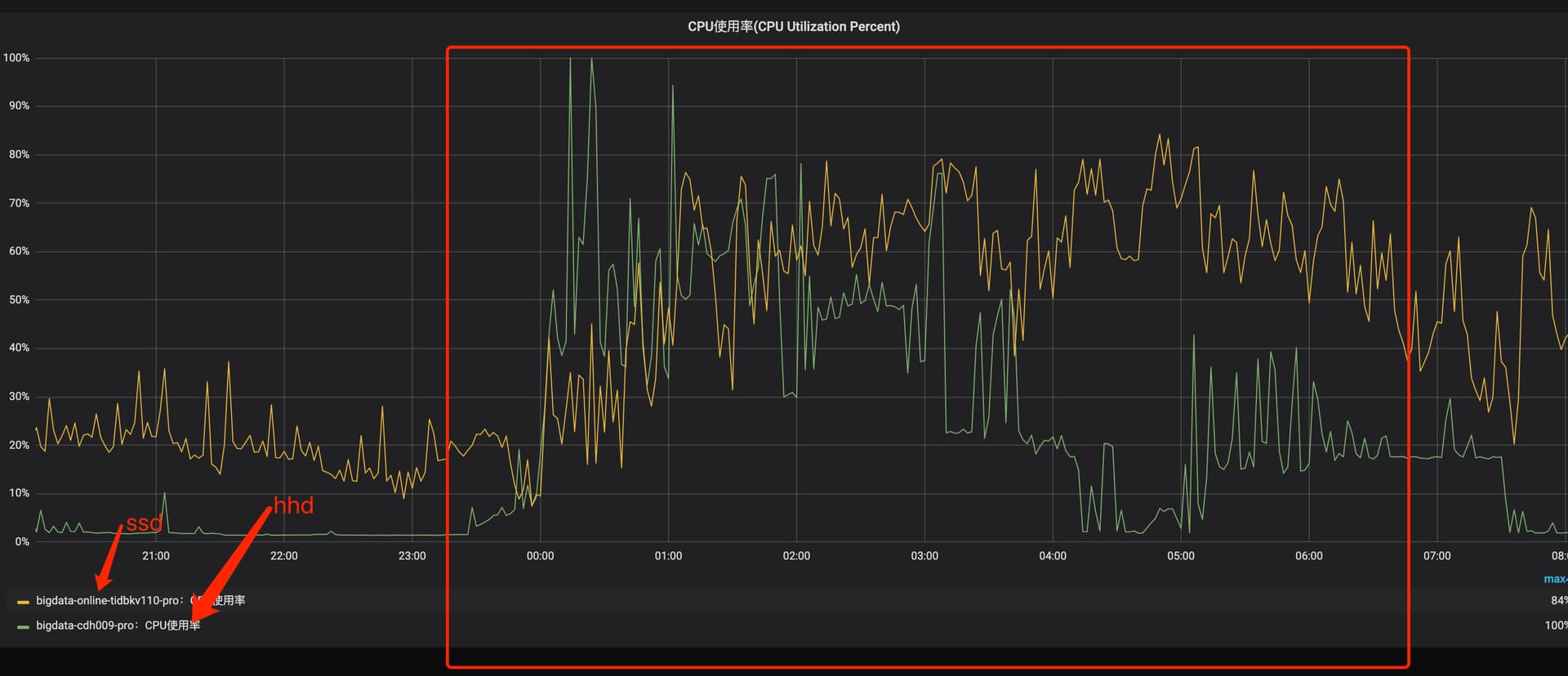Open the CPU使用率(CPU Utilization Percent) panel title menu
1568x676 pixels.
793,26
